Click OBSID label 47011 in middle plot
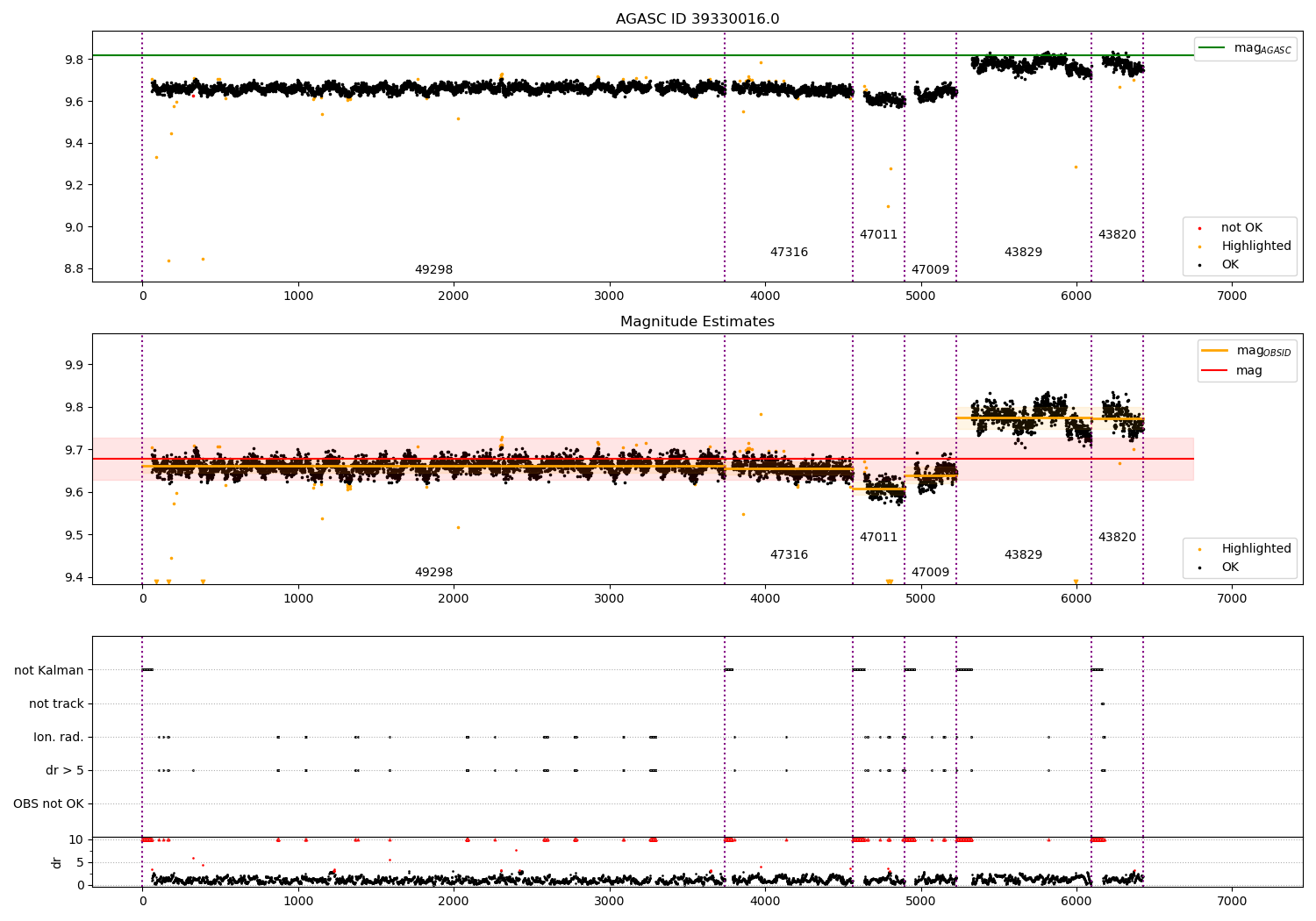The image size is (1316, 921). pos(878,538)
